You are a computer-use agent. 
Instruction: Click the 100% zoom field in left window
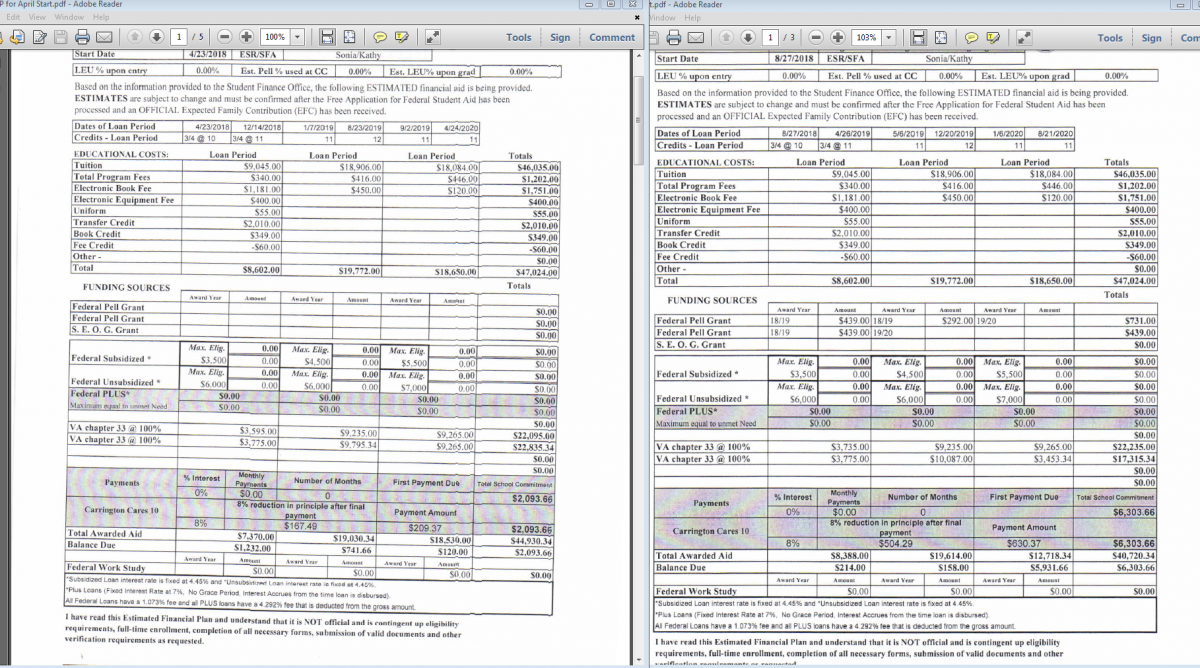click(276, 37)
